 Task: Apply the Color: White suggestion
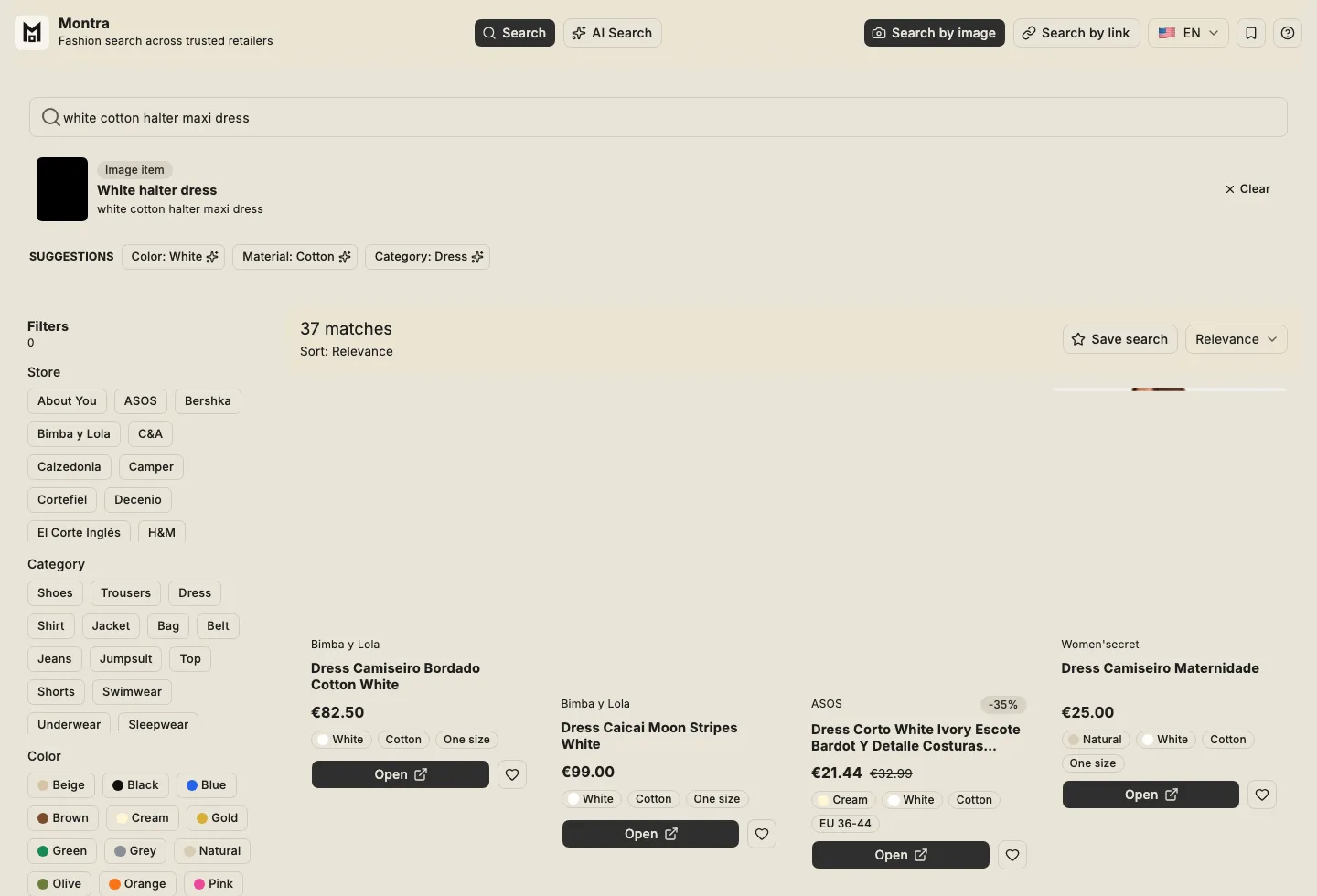[x=173, y=257]
